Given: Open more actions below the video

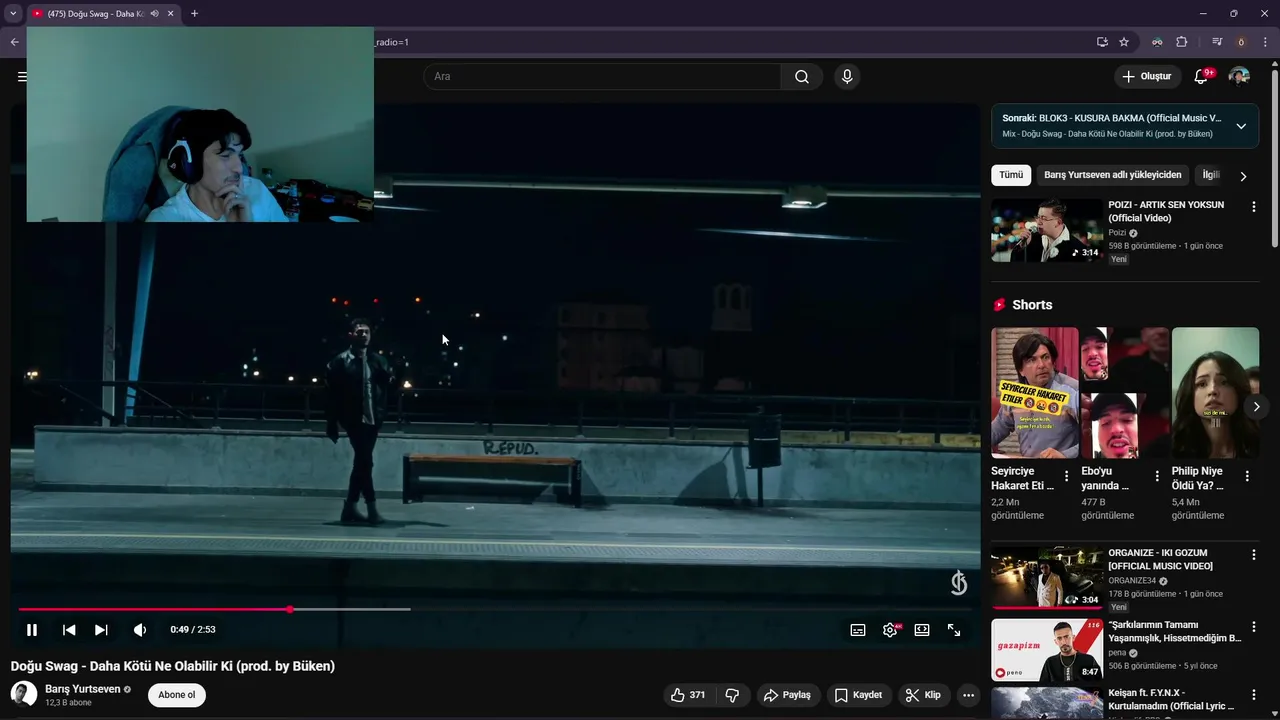Looking at the screenshot, I should tap(968, 695).
